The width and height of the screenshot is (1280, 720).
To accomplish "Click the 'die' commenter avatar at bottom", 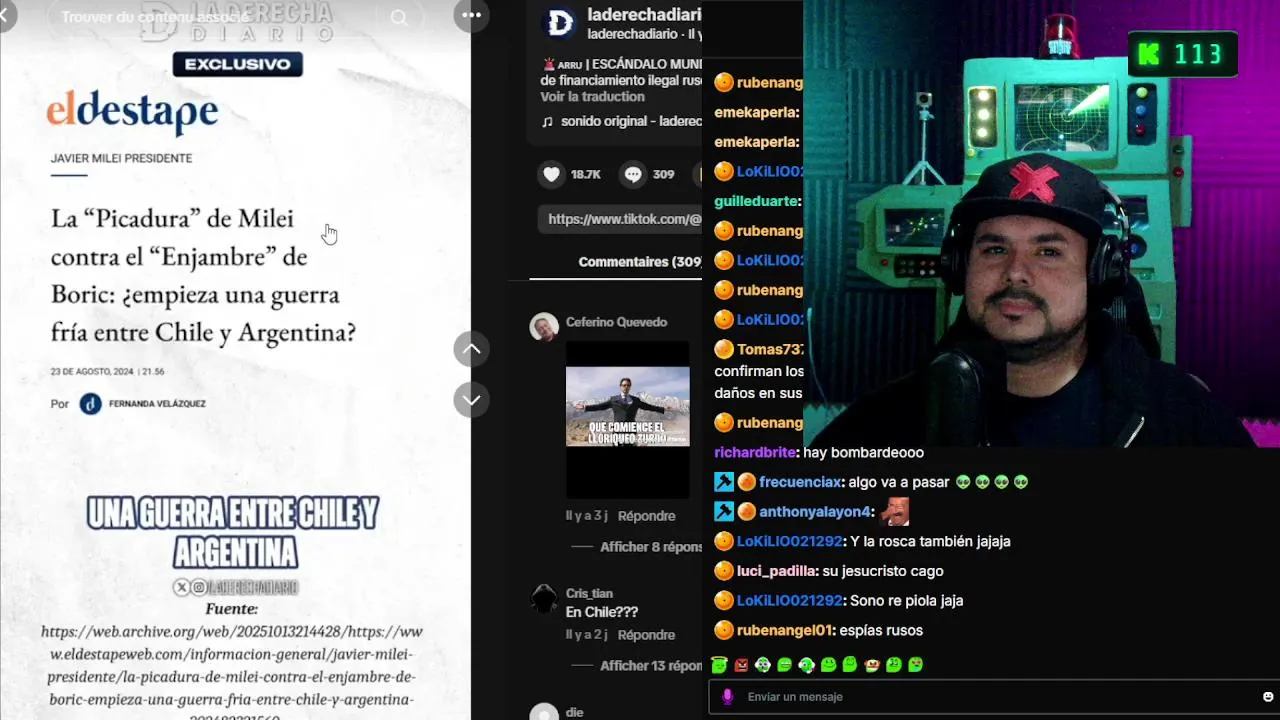I will [544, 713].
